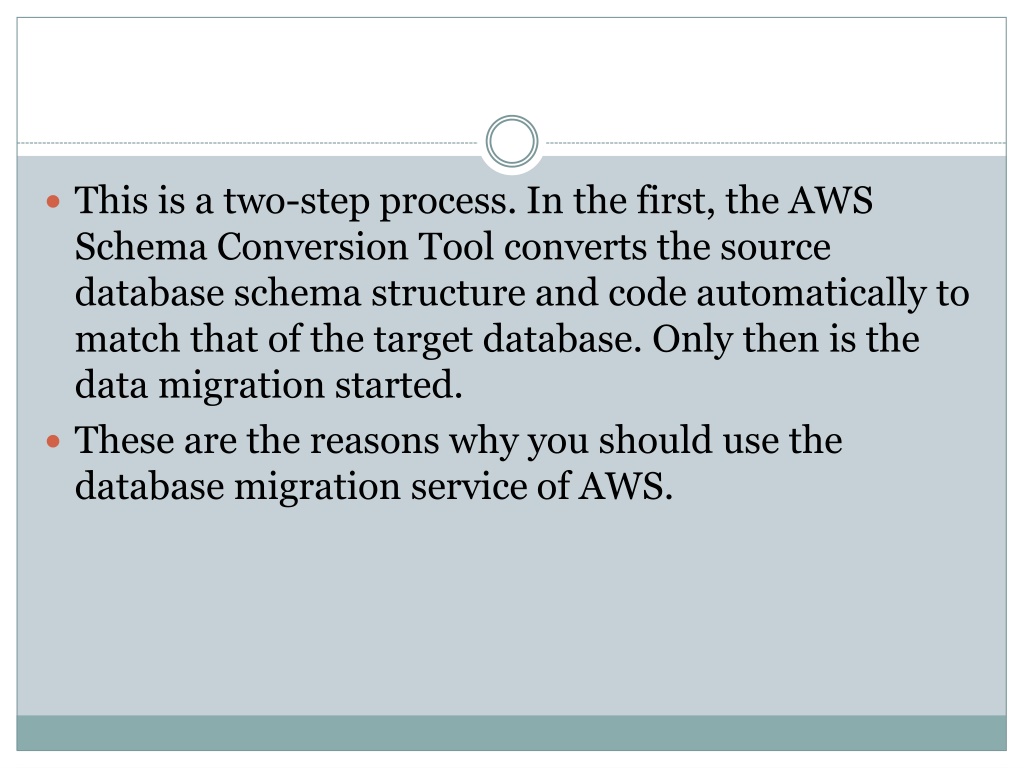Click the dashed divider line right of circle

coord(776,142)
